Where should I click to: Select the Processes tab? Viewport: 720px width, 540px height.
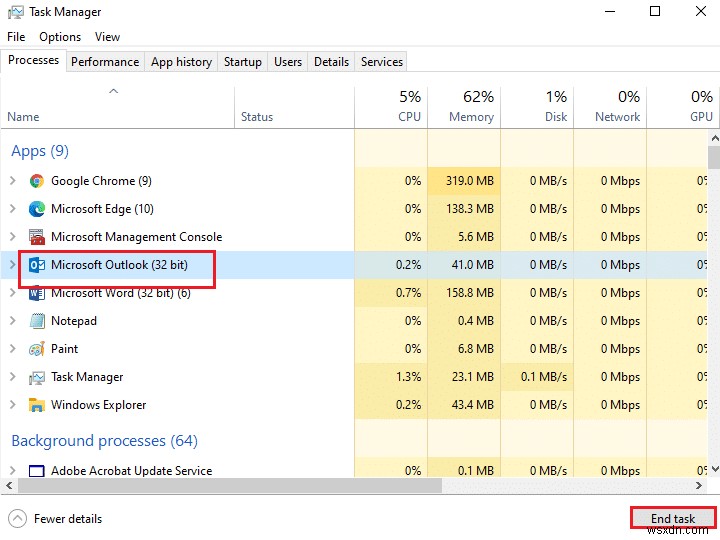34,60
